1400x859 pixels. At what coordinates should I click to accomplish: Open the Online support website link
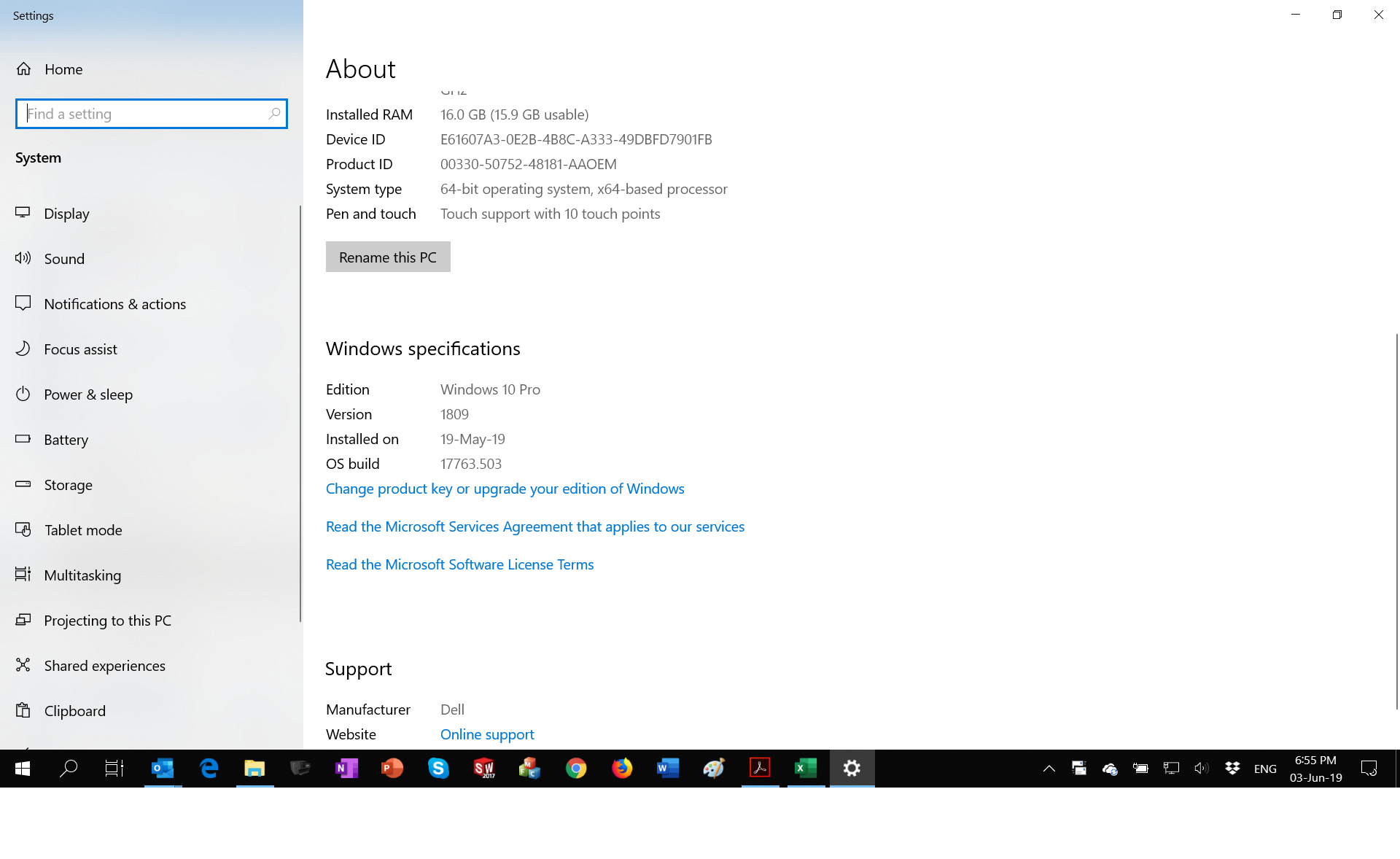(487, 734)
